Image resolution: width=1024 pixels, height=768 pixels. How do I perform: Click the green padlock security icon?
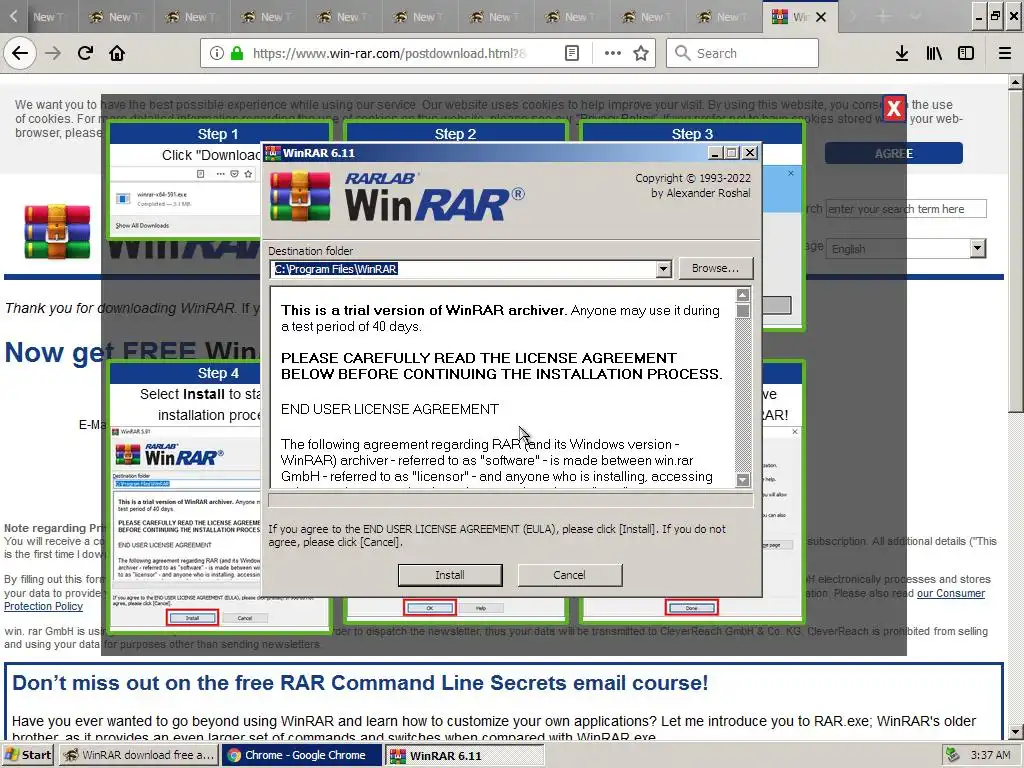click(237, 54)
